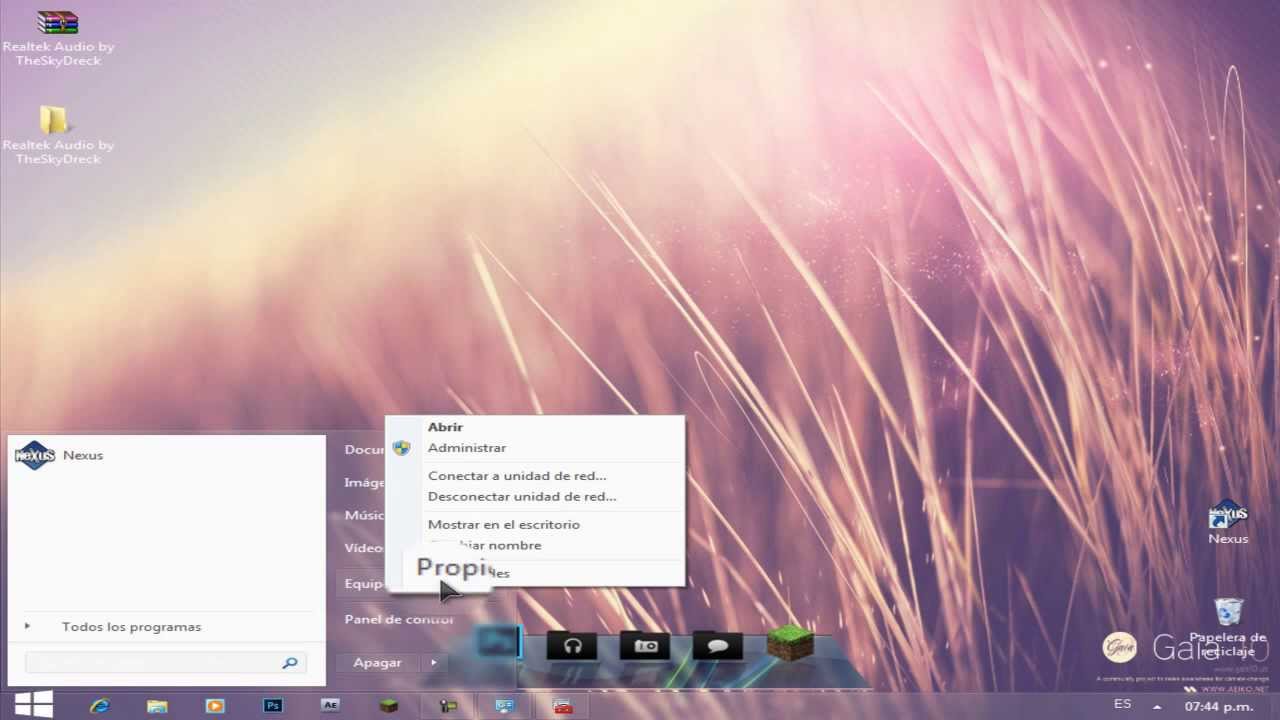This screenshot has height=720, width=1280.
Task: Open Imágenes in the Start menu
Action: pos(364,482)
